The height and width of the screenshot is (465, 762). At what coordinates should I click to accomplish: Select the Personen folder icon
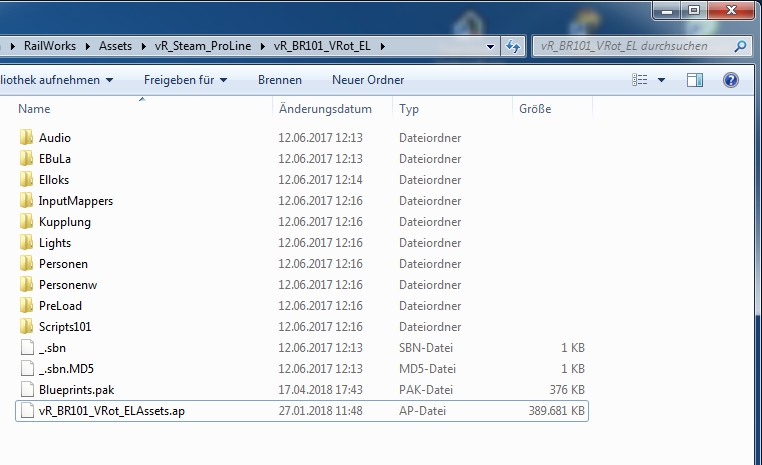coord(27,263)
